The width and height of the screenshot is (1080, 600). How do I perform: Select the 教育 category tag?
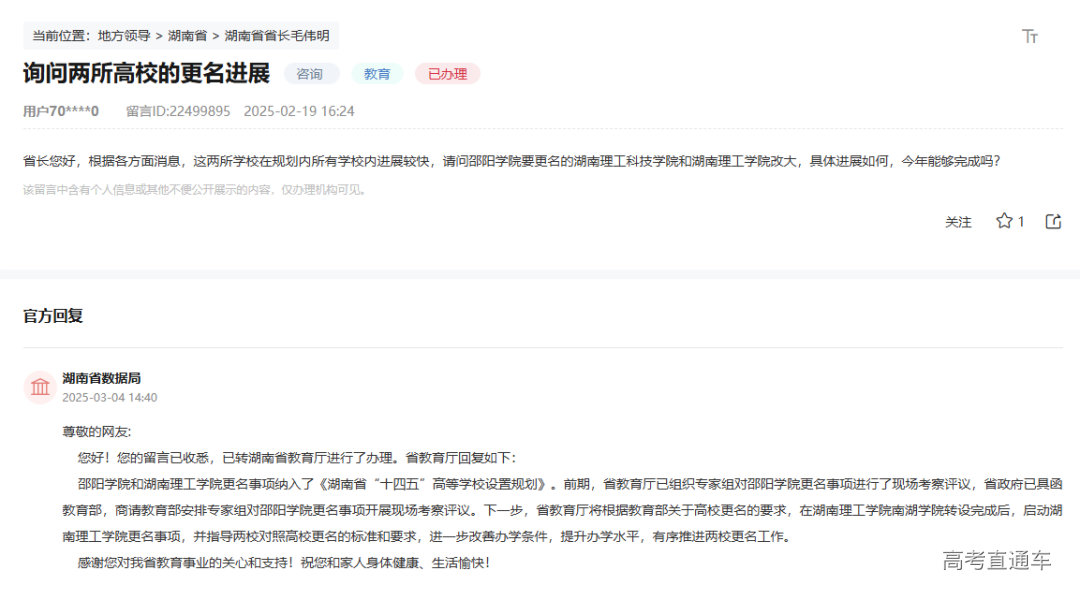tap(377, 73)
